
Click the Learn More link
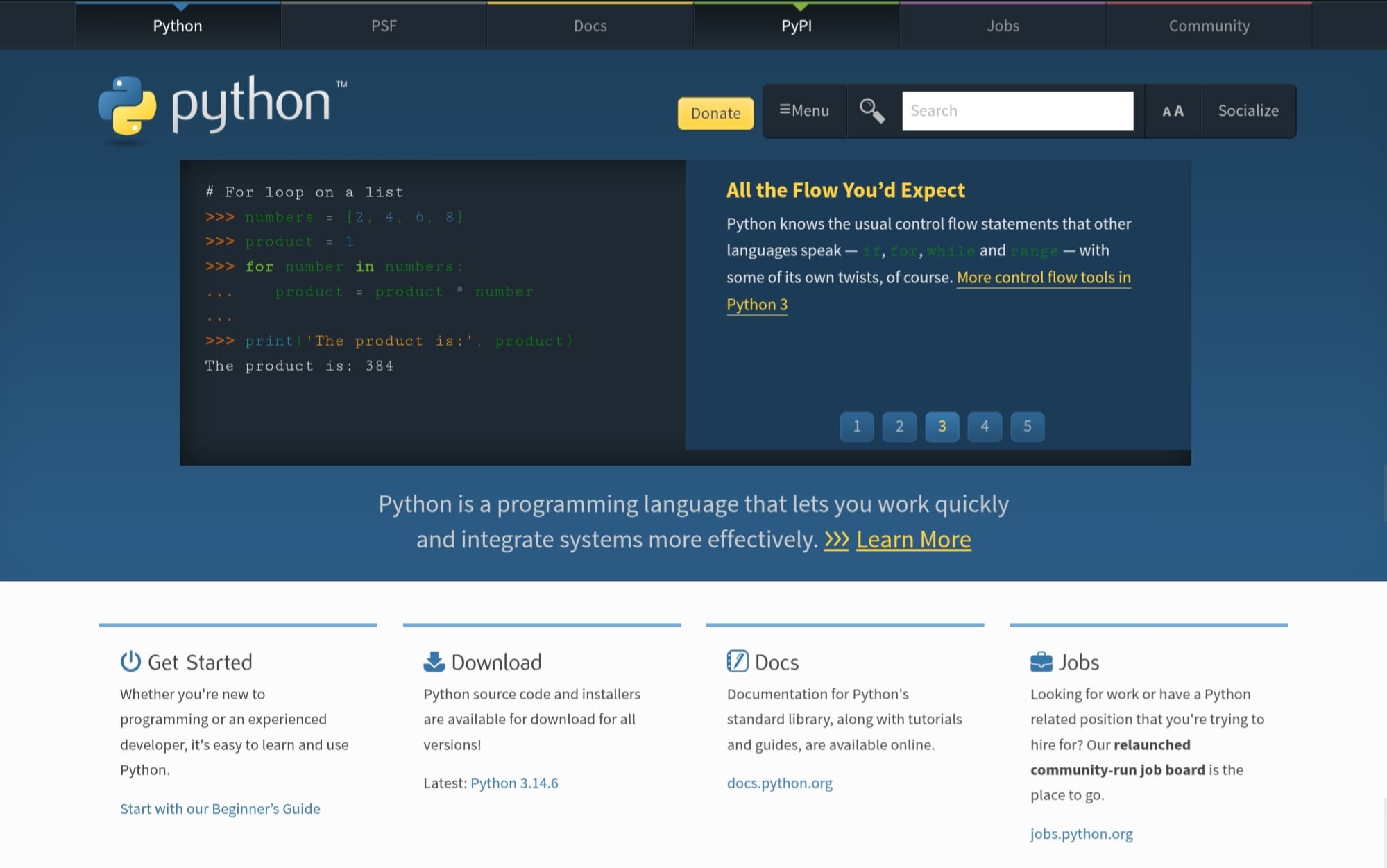coord(913,540)
